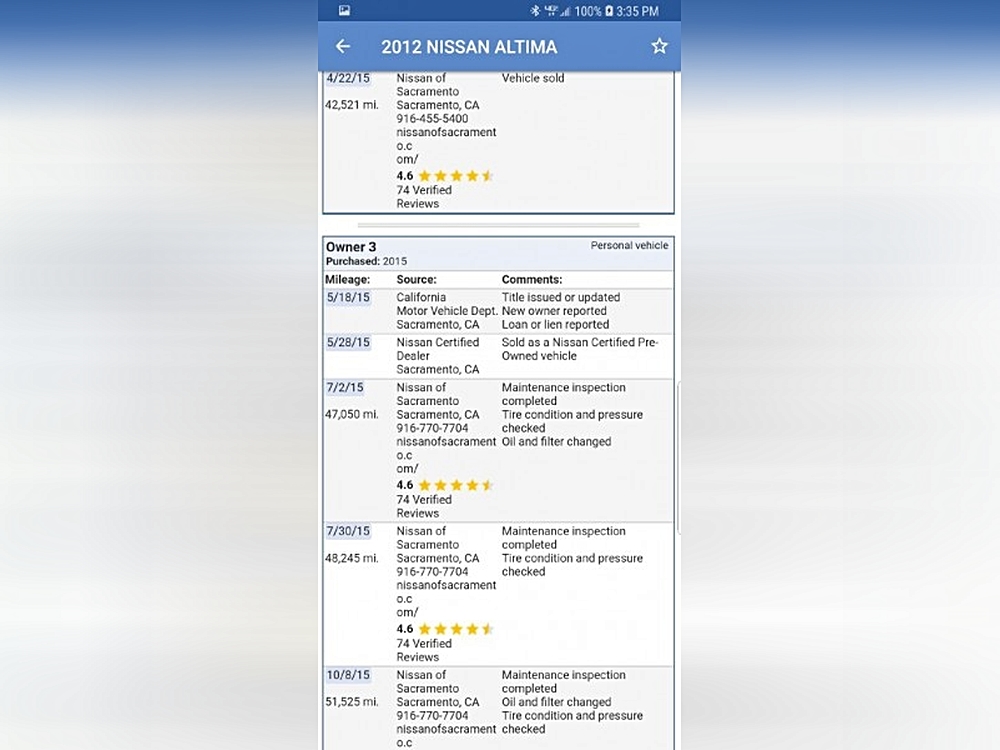Tap Loan or lien reported comment
Screen dimensions: 1000x750
[555, 325]
